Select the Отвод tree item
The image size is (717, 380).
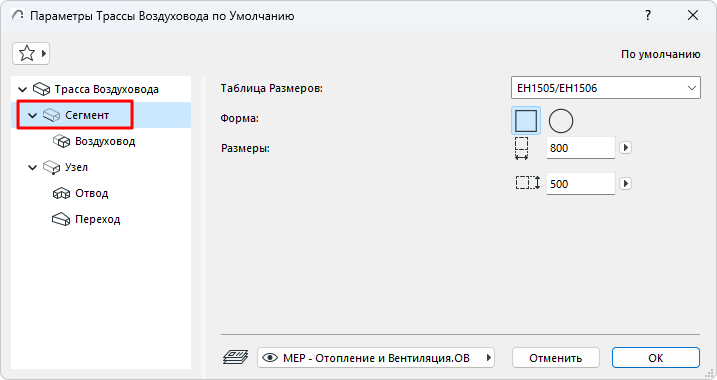pyautogui.click(x=91, y=193)
